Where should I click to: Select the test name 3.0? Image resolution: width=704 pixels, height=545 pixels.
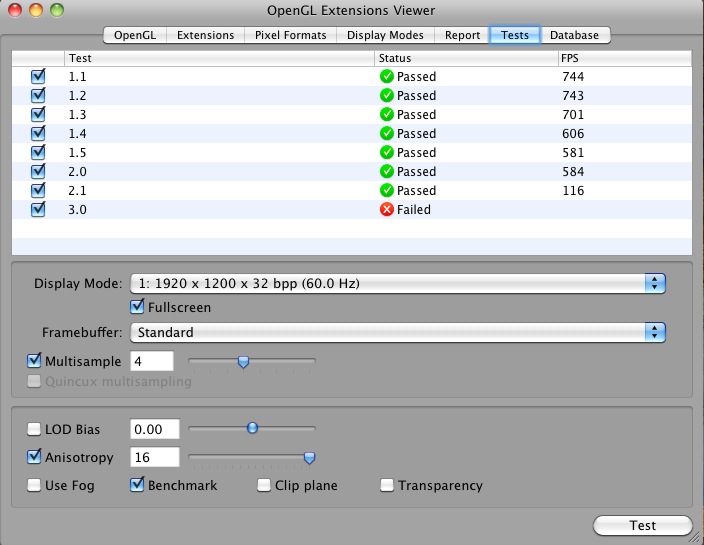coord(77,210)
